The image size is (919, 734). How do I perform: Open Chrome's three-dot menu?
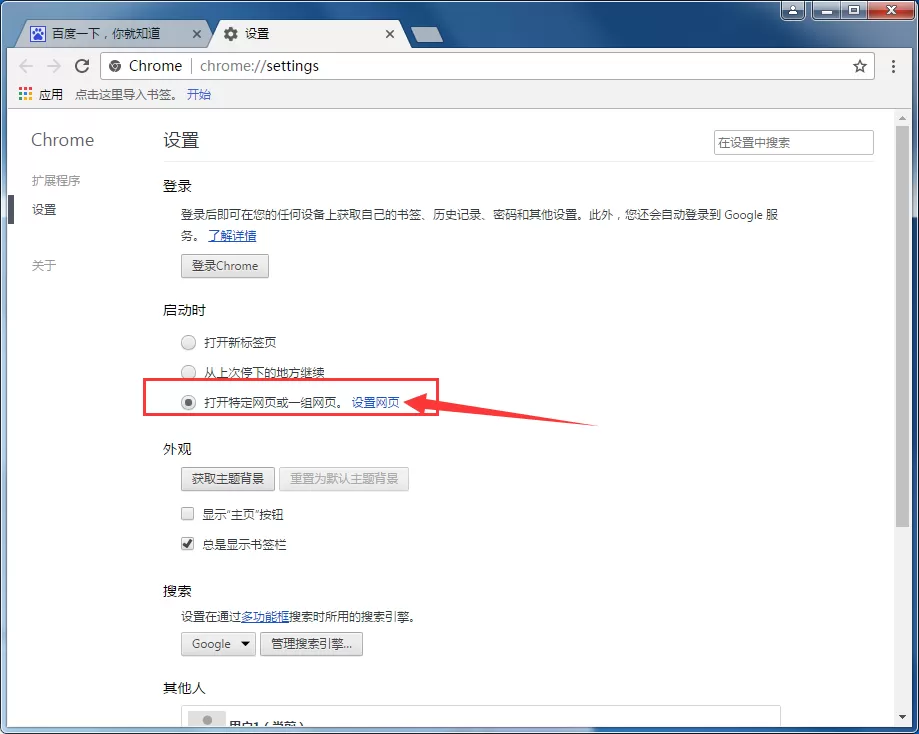[x=893, y=66]
